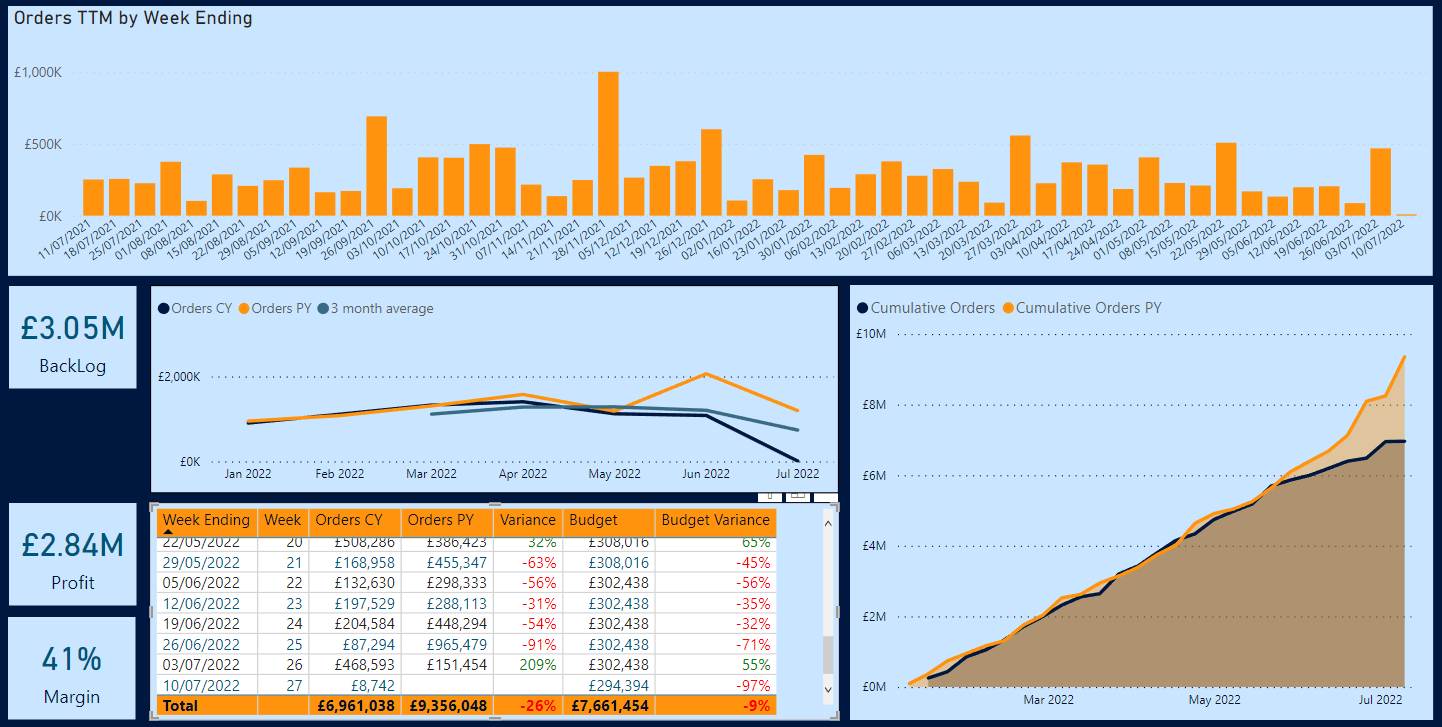This screenshot has height=727, width=1442.
Task: Toggle the Orders PY legend marker
Action: click(x=243, y=309)
